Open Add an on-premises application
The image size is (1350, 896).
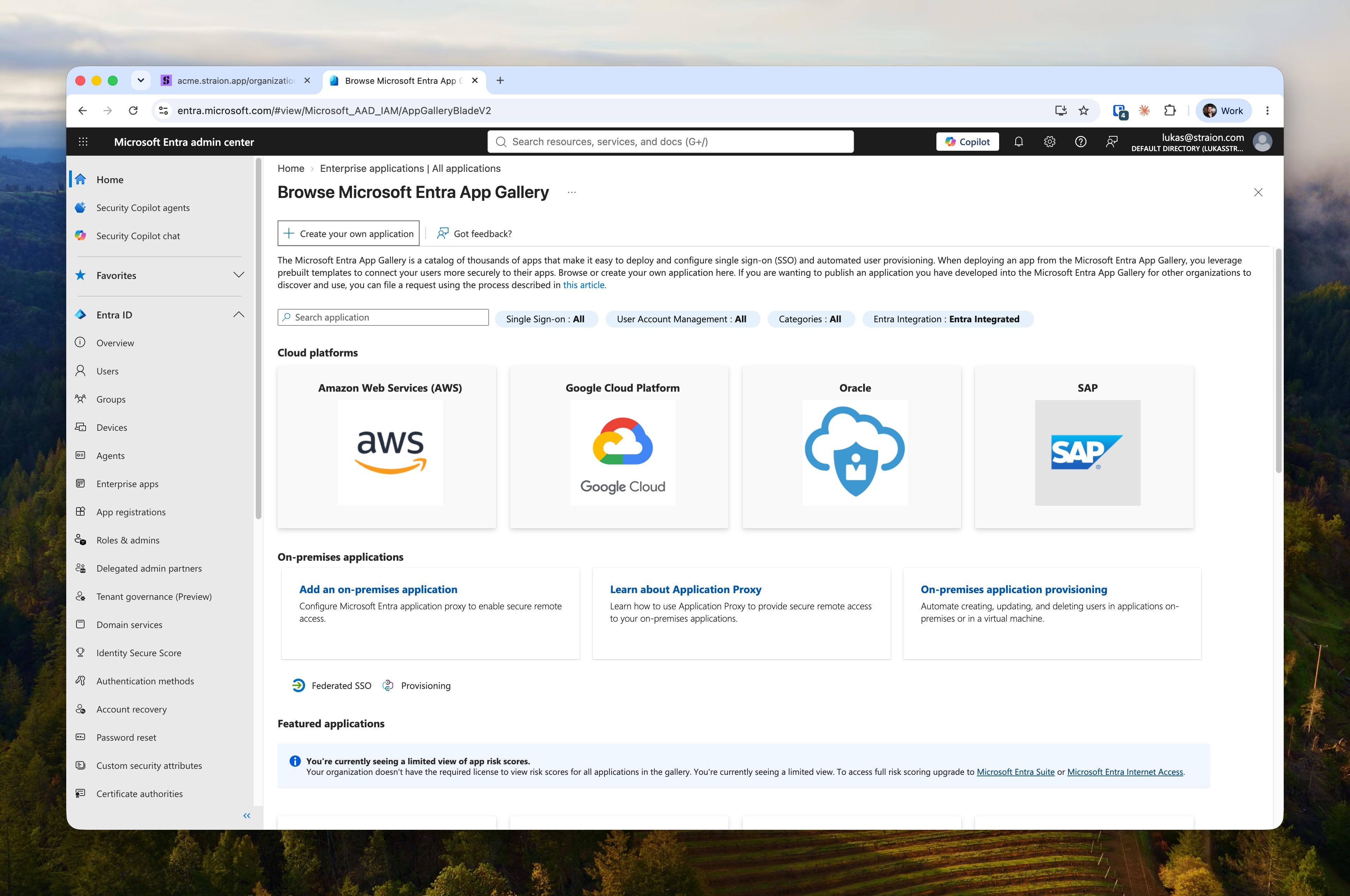click(378, 589)
